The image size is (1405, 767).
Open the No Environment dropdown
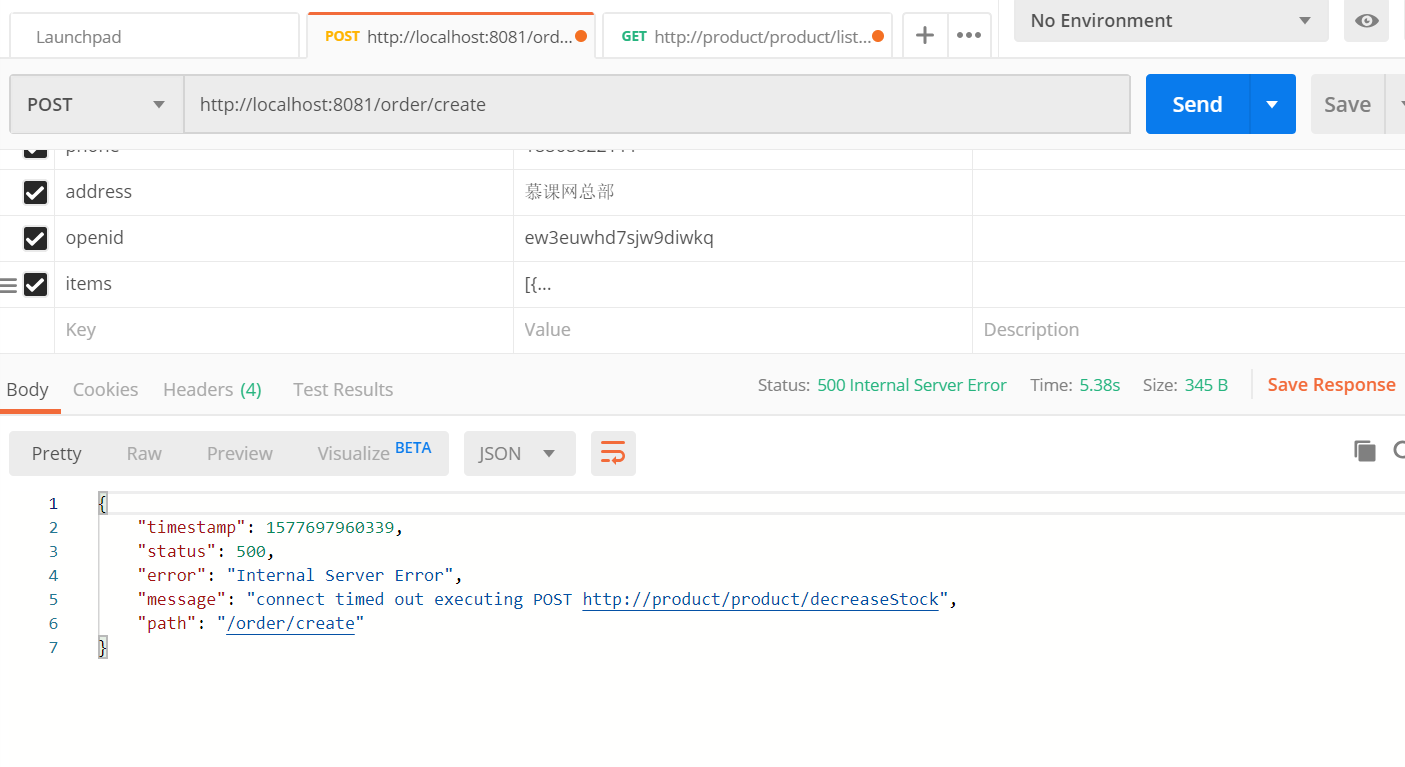(1171, 20)
